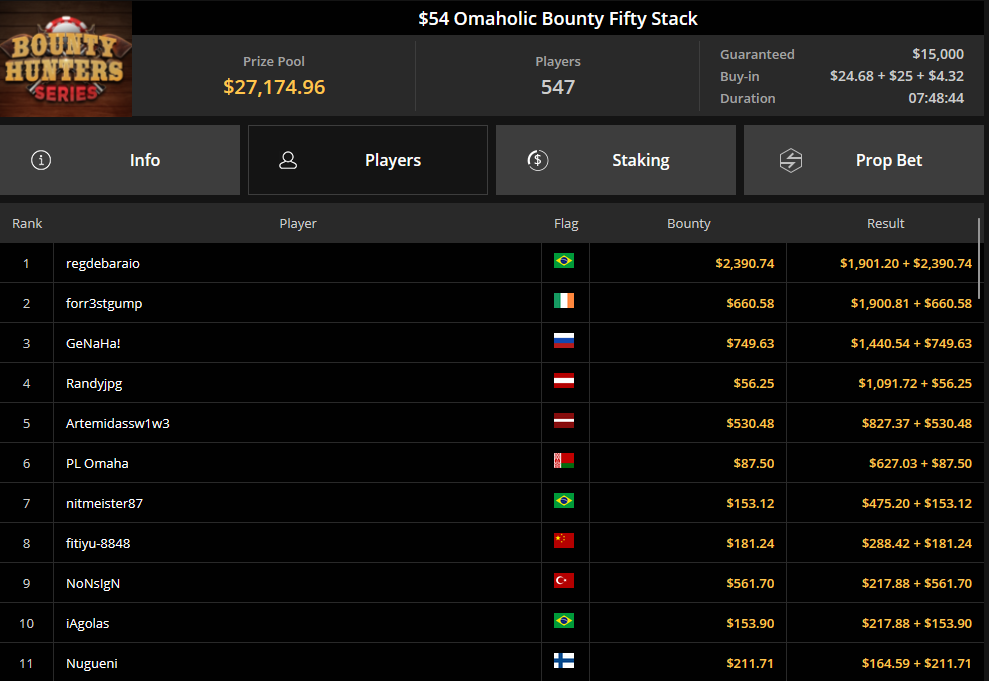
Task: Click result $1,440.54 + $749.63
Action: pyautogui.click(x=911, y=344)
